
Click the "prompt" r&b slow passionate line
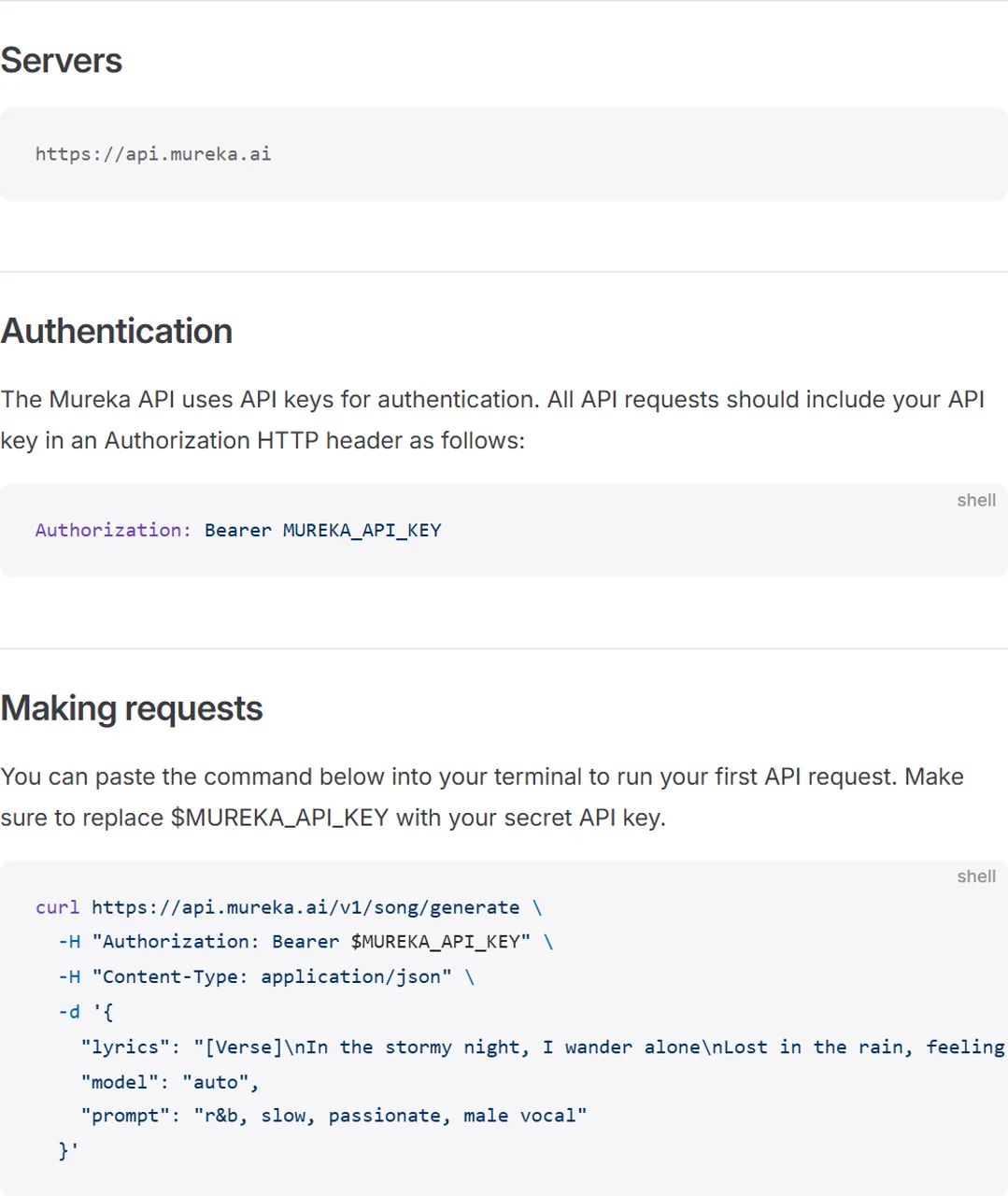point(334,1116)
